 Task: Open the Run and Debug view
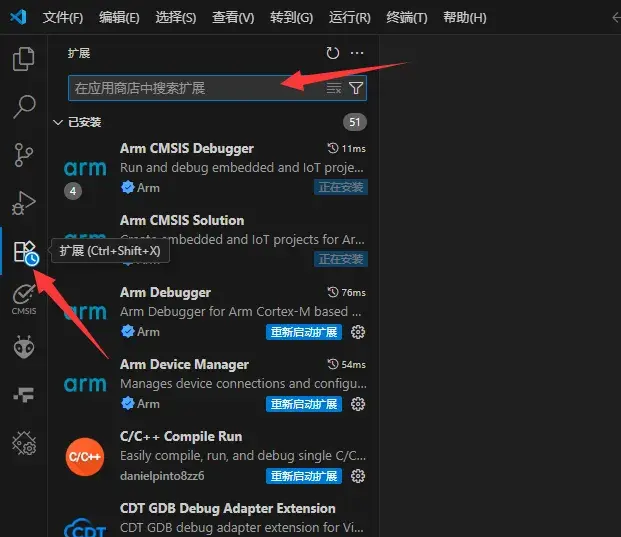24,203
